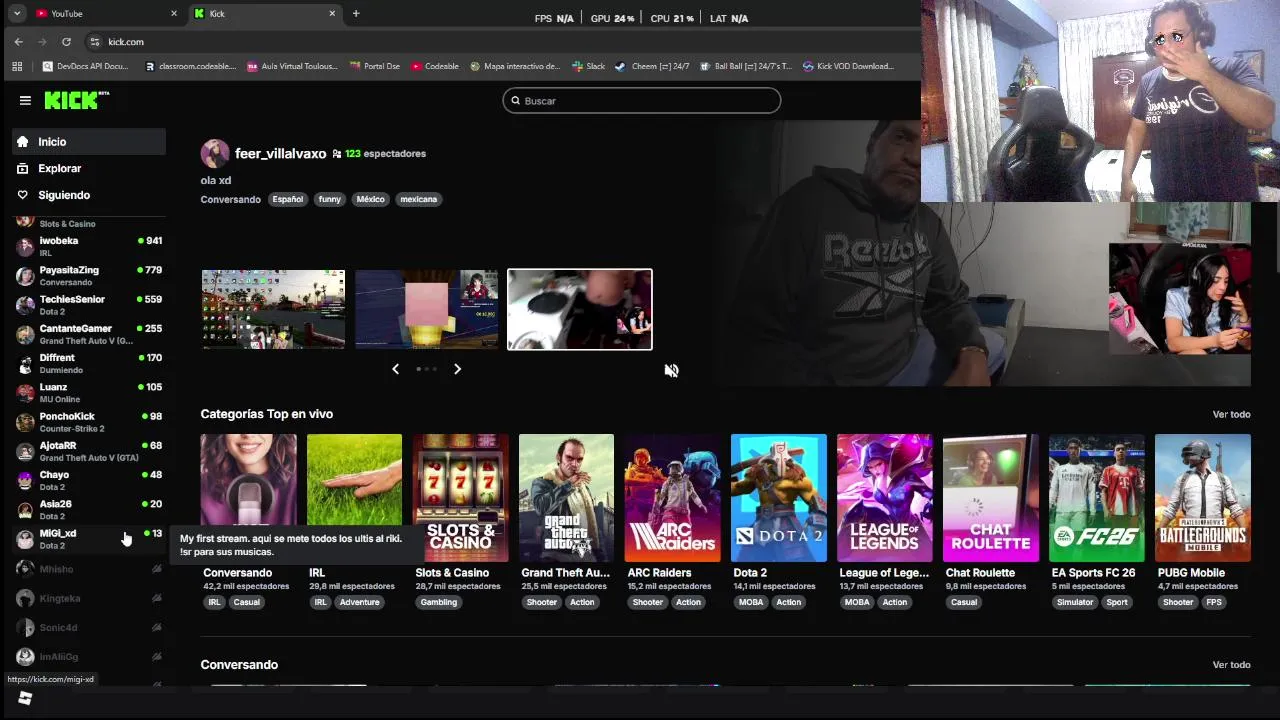
Task: Click the kick.com address bar
Action: [500, 41]
